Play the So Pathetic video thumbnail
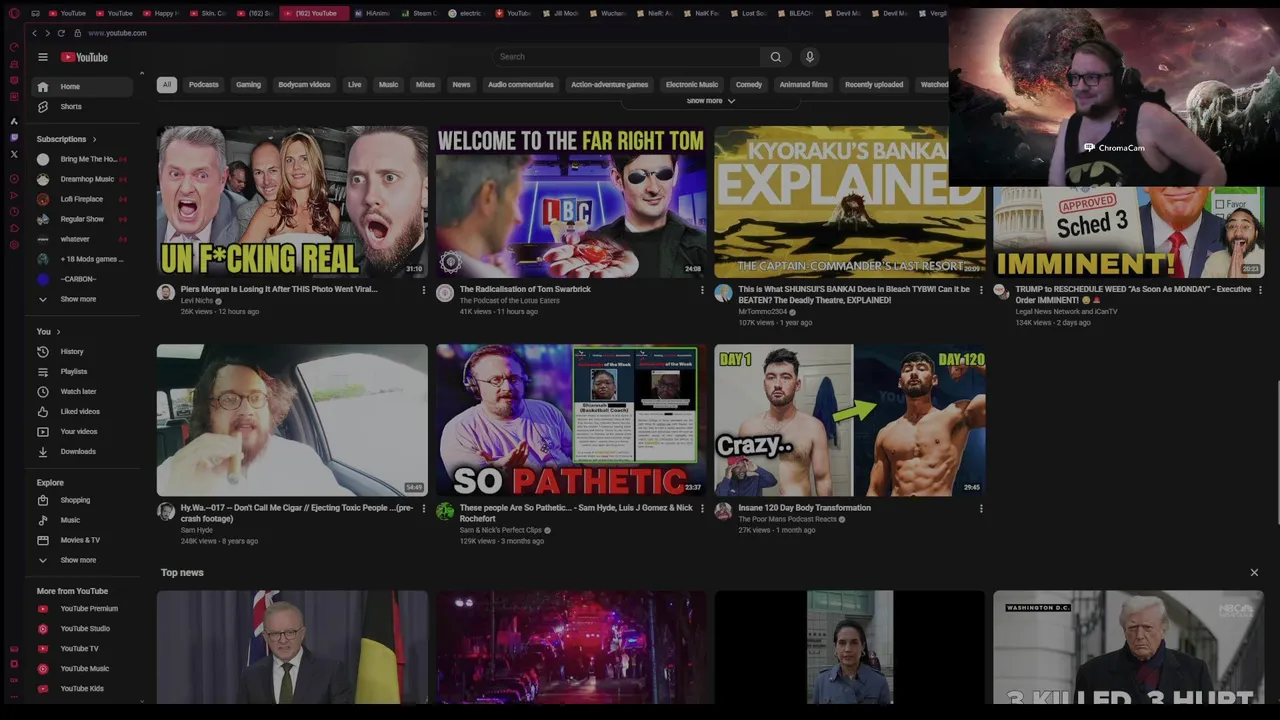 [571, 420]
